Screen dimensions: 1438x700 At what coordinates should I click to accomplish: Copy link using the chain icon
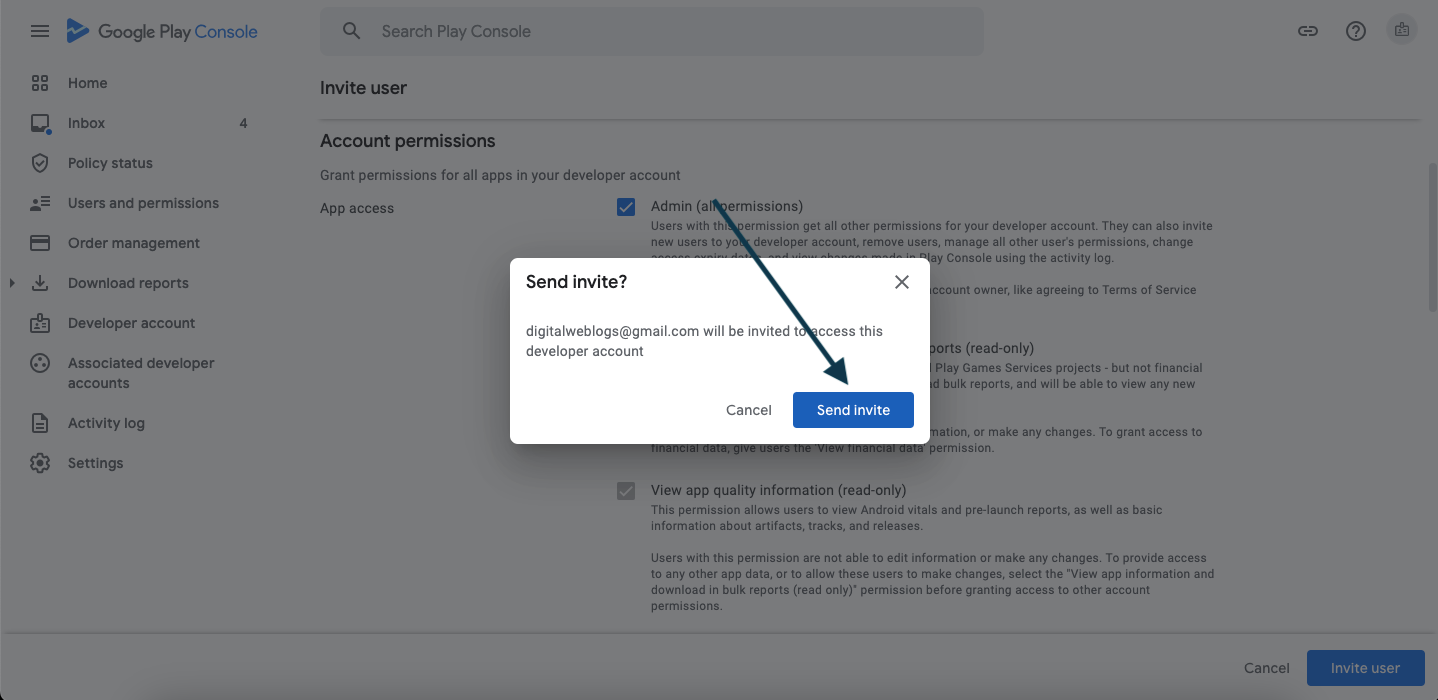[1308, 31]
